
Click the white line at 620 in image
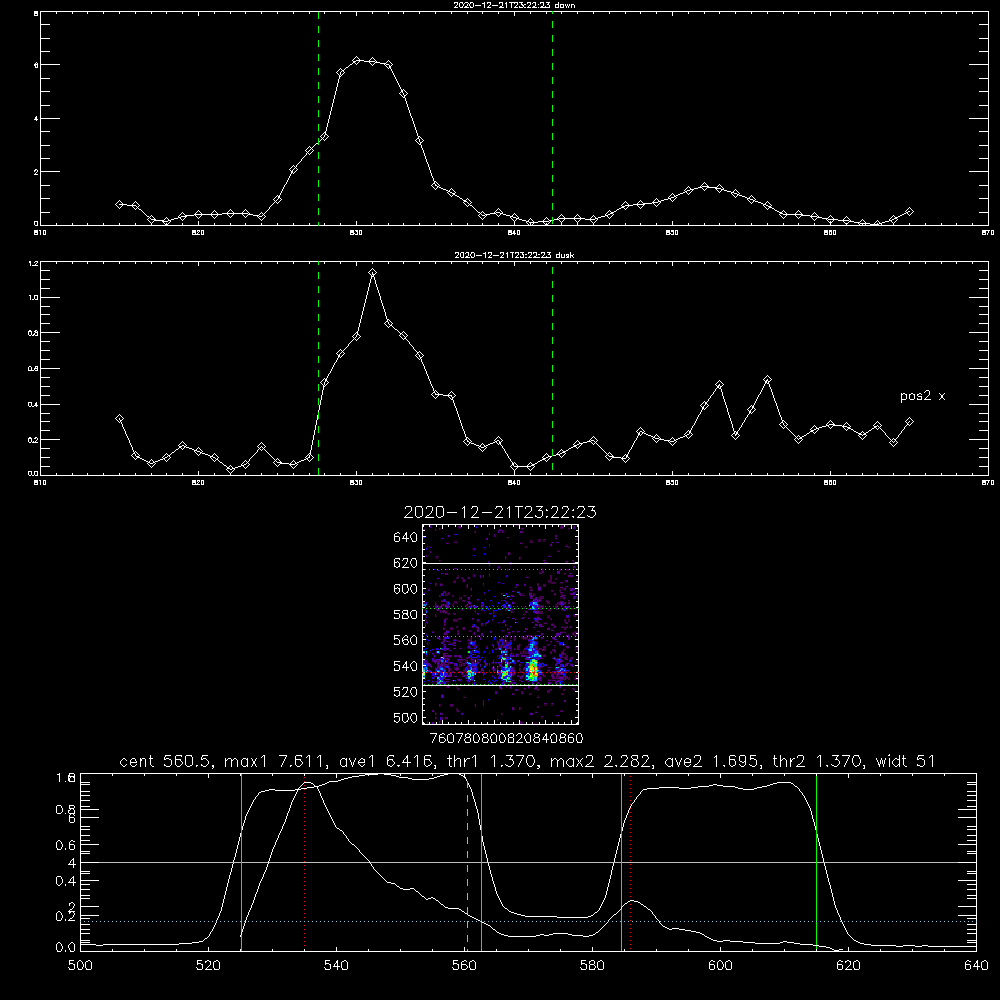500,563
